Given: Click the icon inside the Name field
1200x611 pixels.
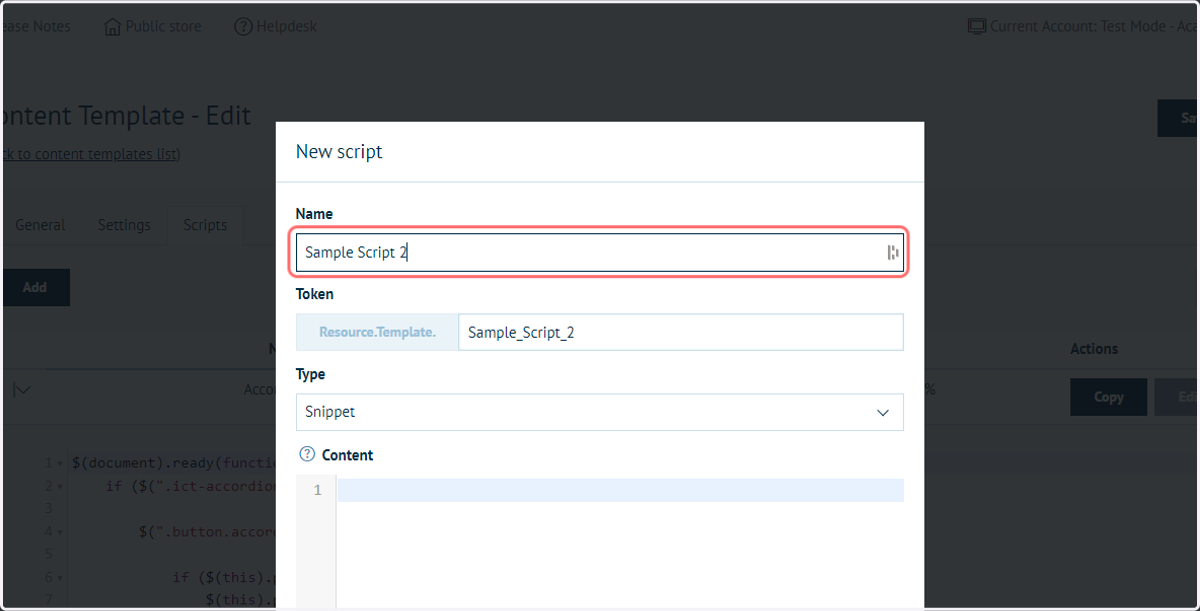Looking at the screenshot, I should coord(892,253).
